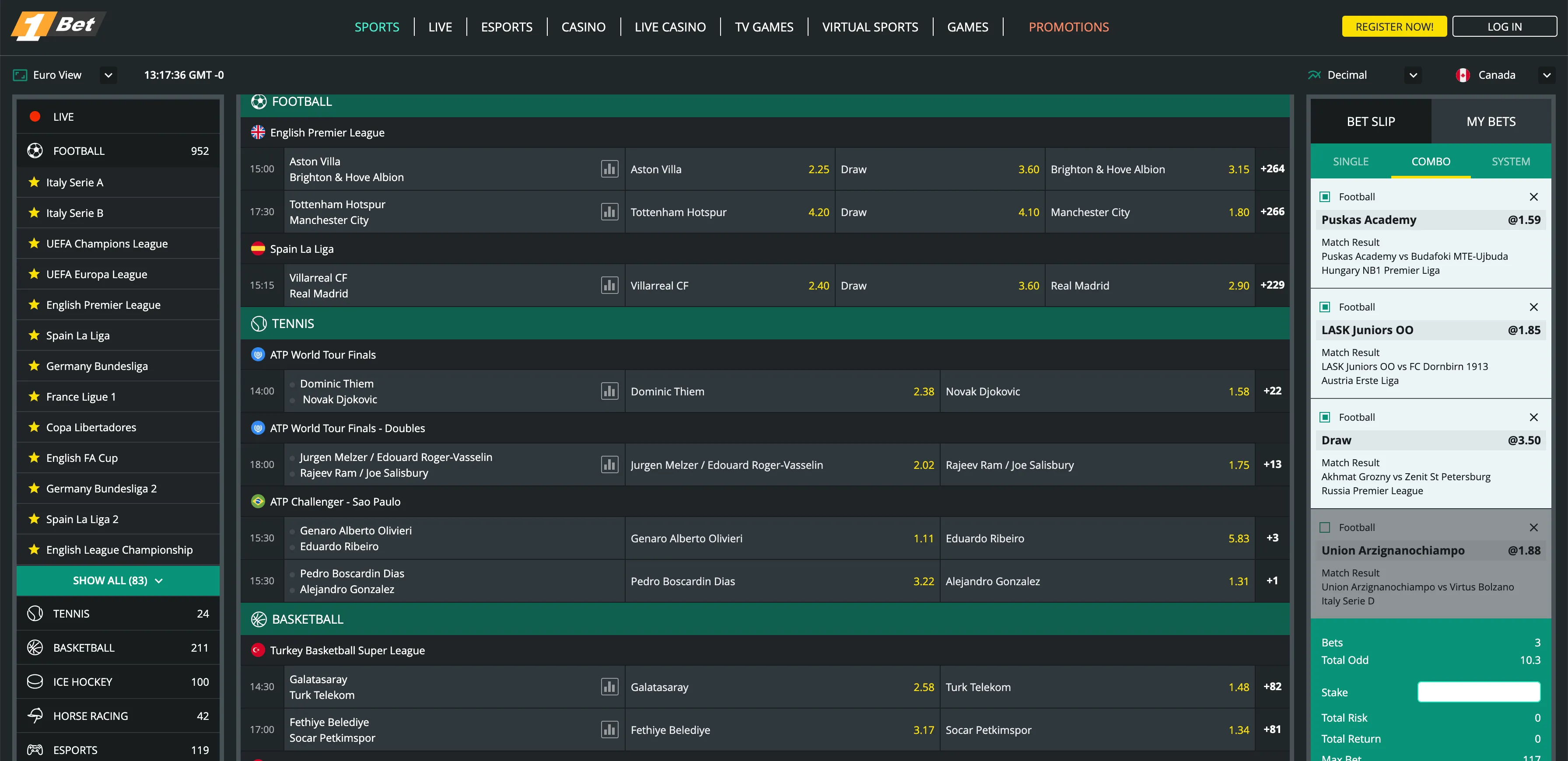1568x761 pixels.
Task: Switch to the COMBO bet tab
Action: tap(1431, 161)
